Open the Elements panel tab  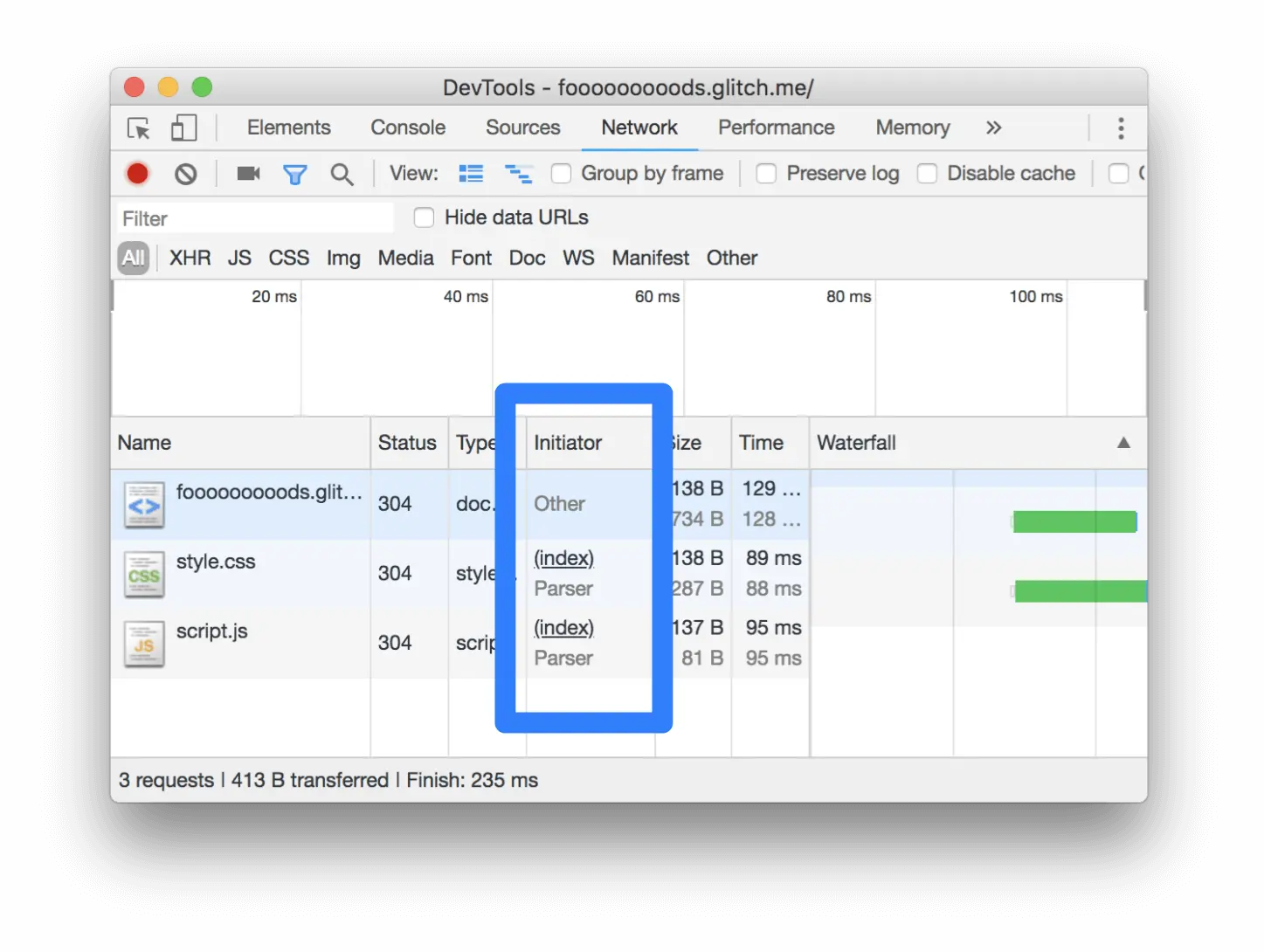tap(289, 128)
